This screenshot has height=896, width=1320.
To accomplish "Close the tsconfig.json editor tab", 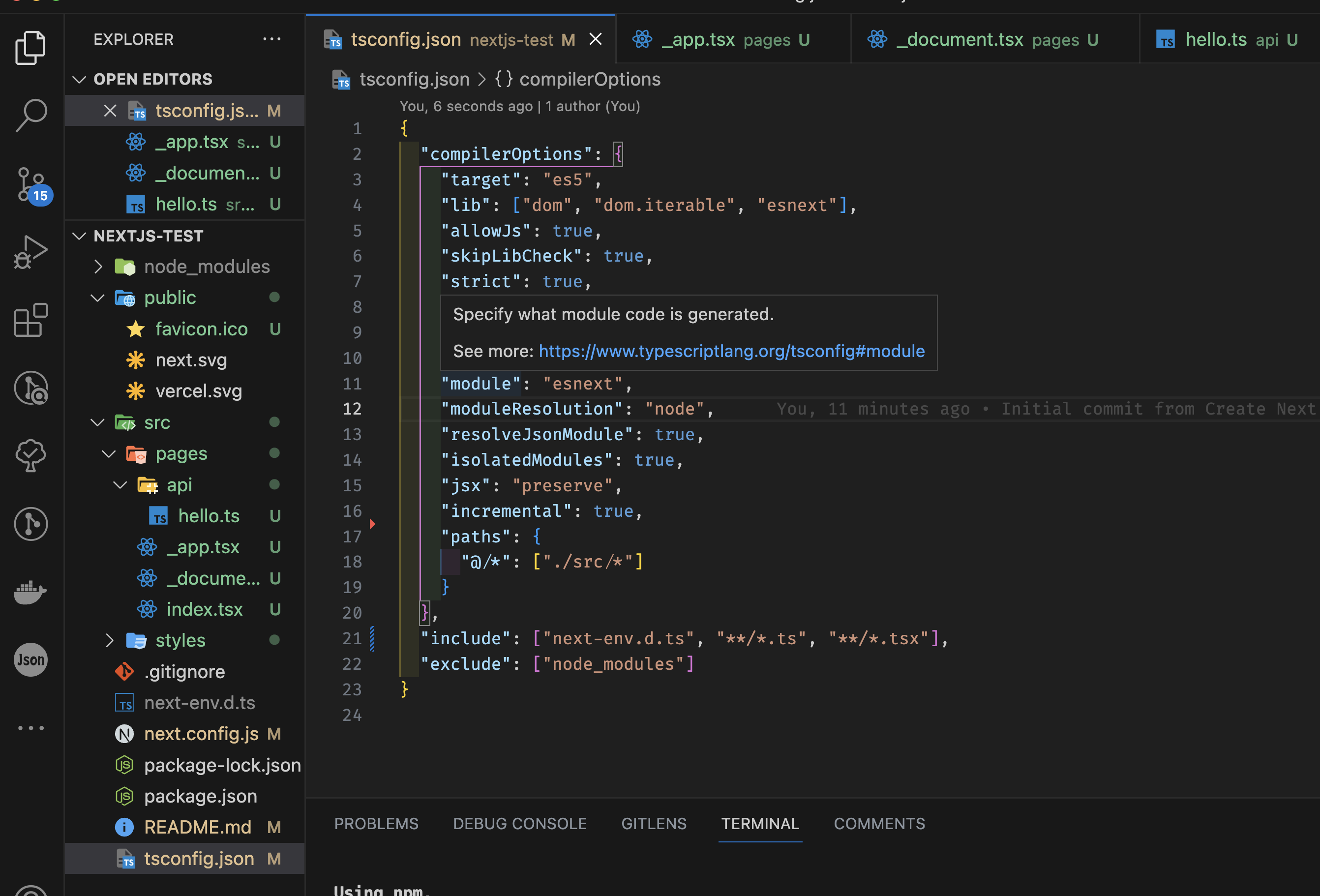I will pyautogui.click(x=595, y=39).
